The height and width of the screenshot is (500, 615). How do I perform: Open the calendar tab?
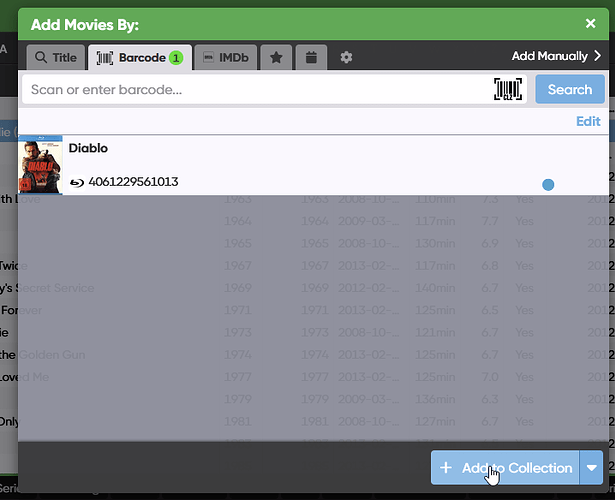(311, 58)
